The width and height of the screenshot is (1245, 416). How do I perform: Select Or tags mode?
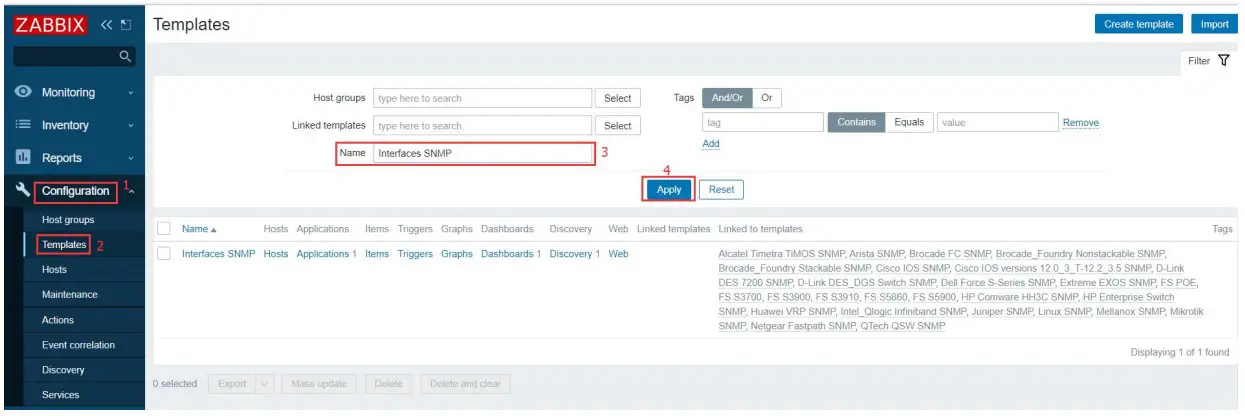(x=766, y=98)
